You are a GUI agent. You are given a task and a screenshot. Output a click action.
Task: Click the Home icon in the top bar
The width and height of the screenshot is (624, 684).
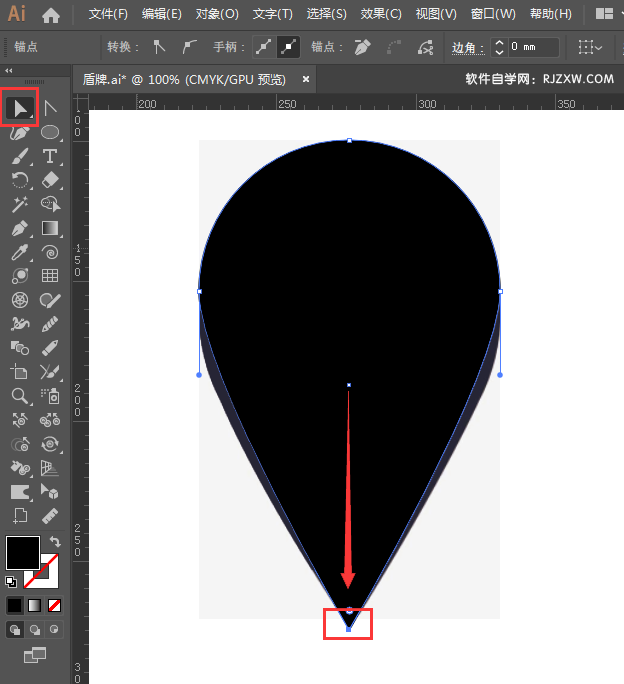(51, 15)
